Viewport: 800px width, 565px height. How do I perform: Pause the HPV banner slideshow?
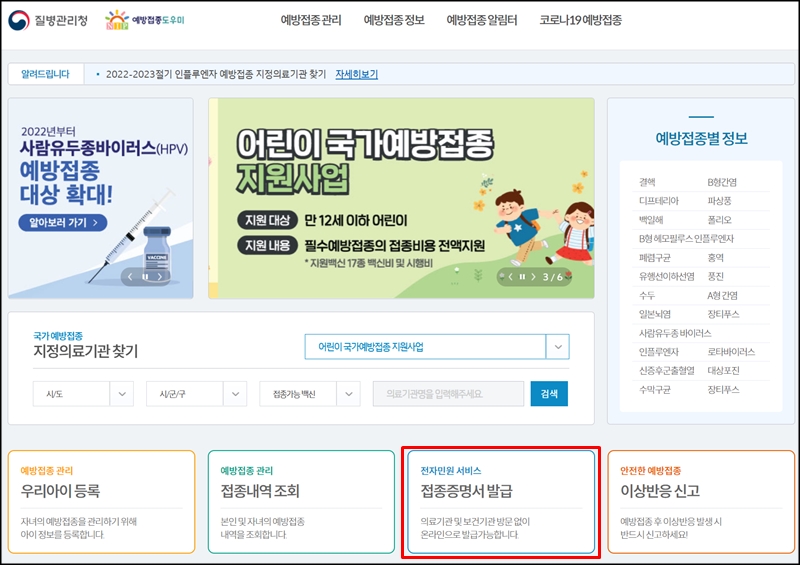pos(145,277)
